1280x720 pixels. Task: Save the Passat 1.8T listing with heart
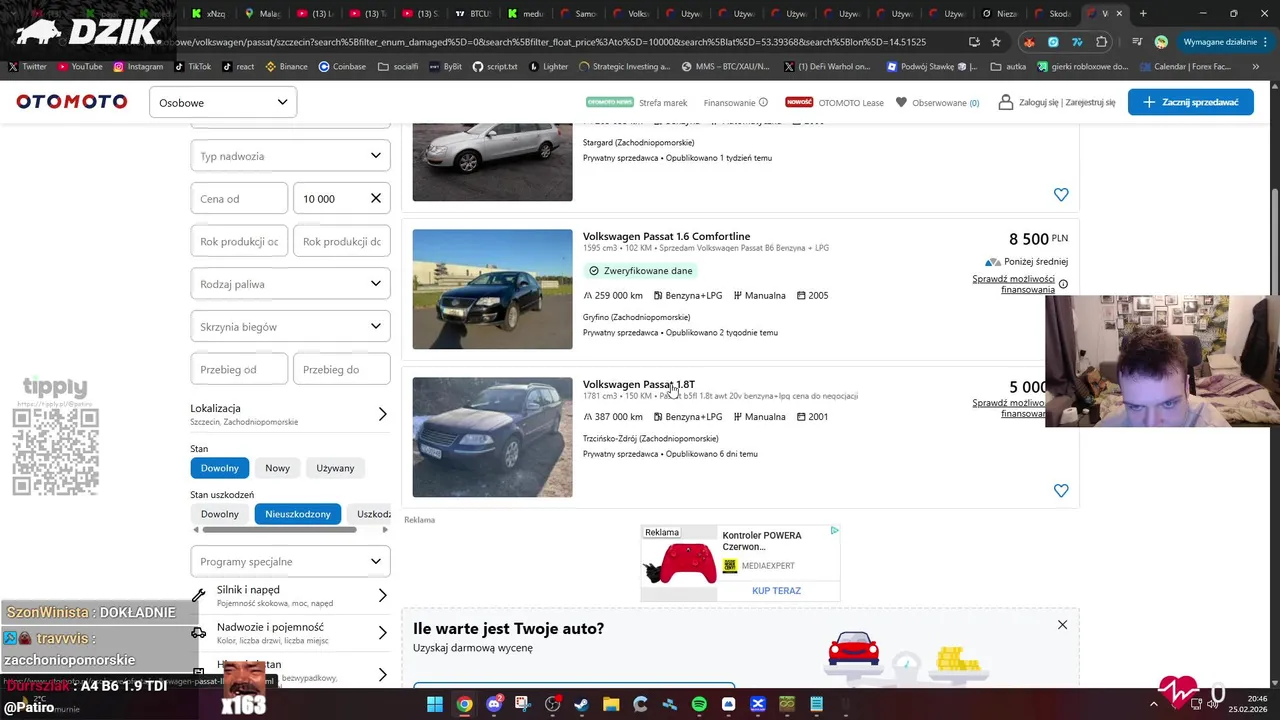1061,491
